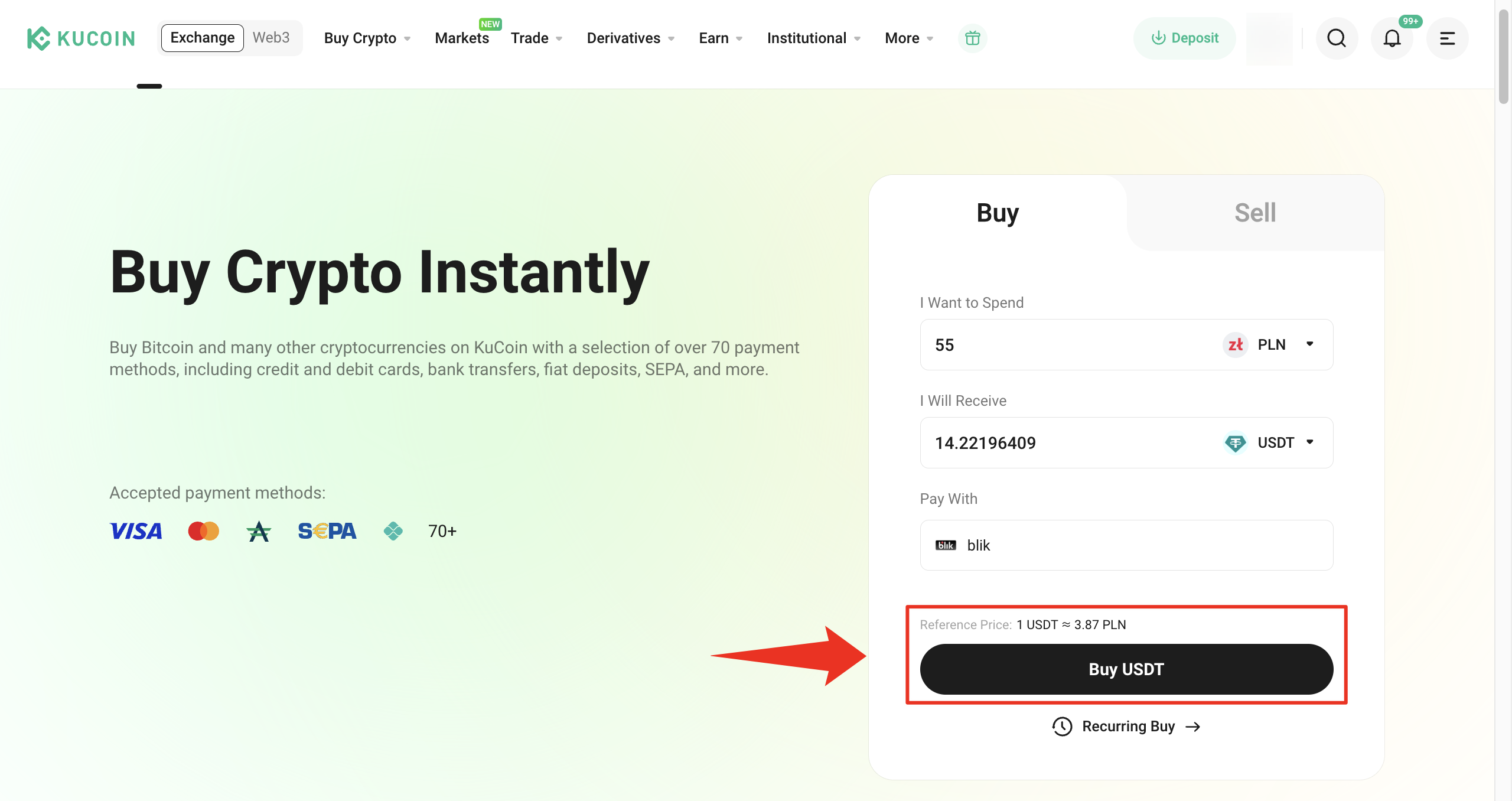Open Recurring Buy settings
The width and height of the screenshot is (1512, 801).
(x=1126, y=726)
